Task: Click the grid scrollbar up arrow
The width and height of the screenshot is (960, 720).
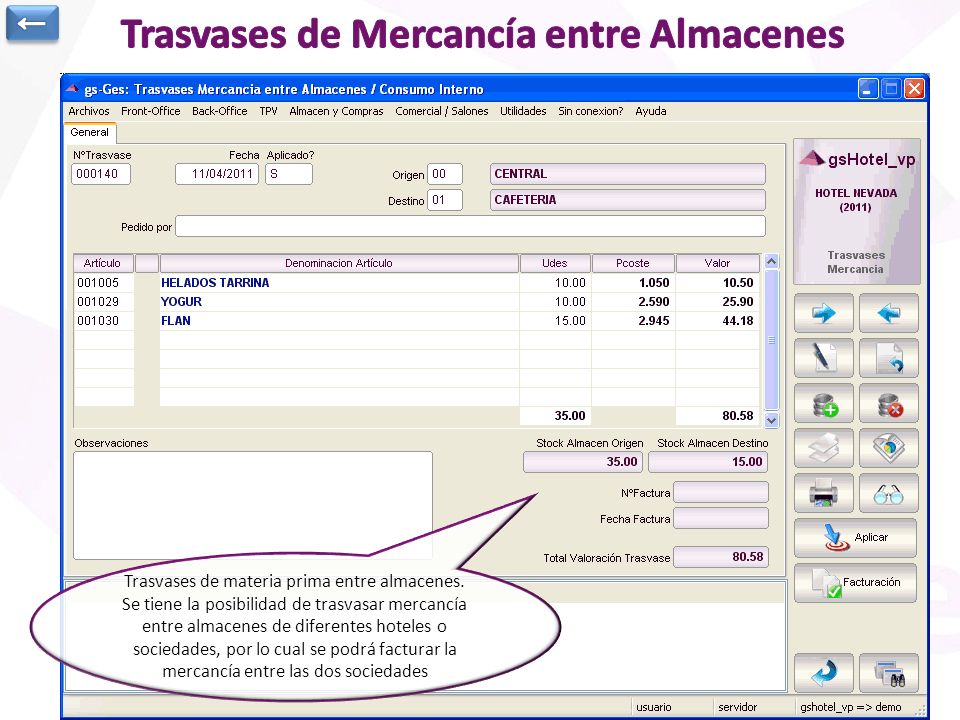Action: click(x=771, y=261)
